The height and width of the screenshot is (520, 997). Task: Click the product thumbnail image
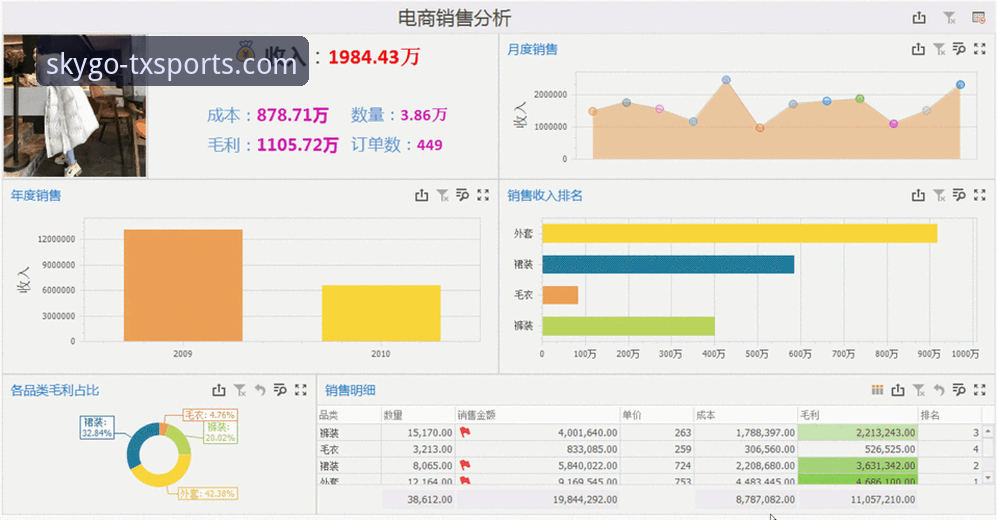point(75,106)
